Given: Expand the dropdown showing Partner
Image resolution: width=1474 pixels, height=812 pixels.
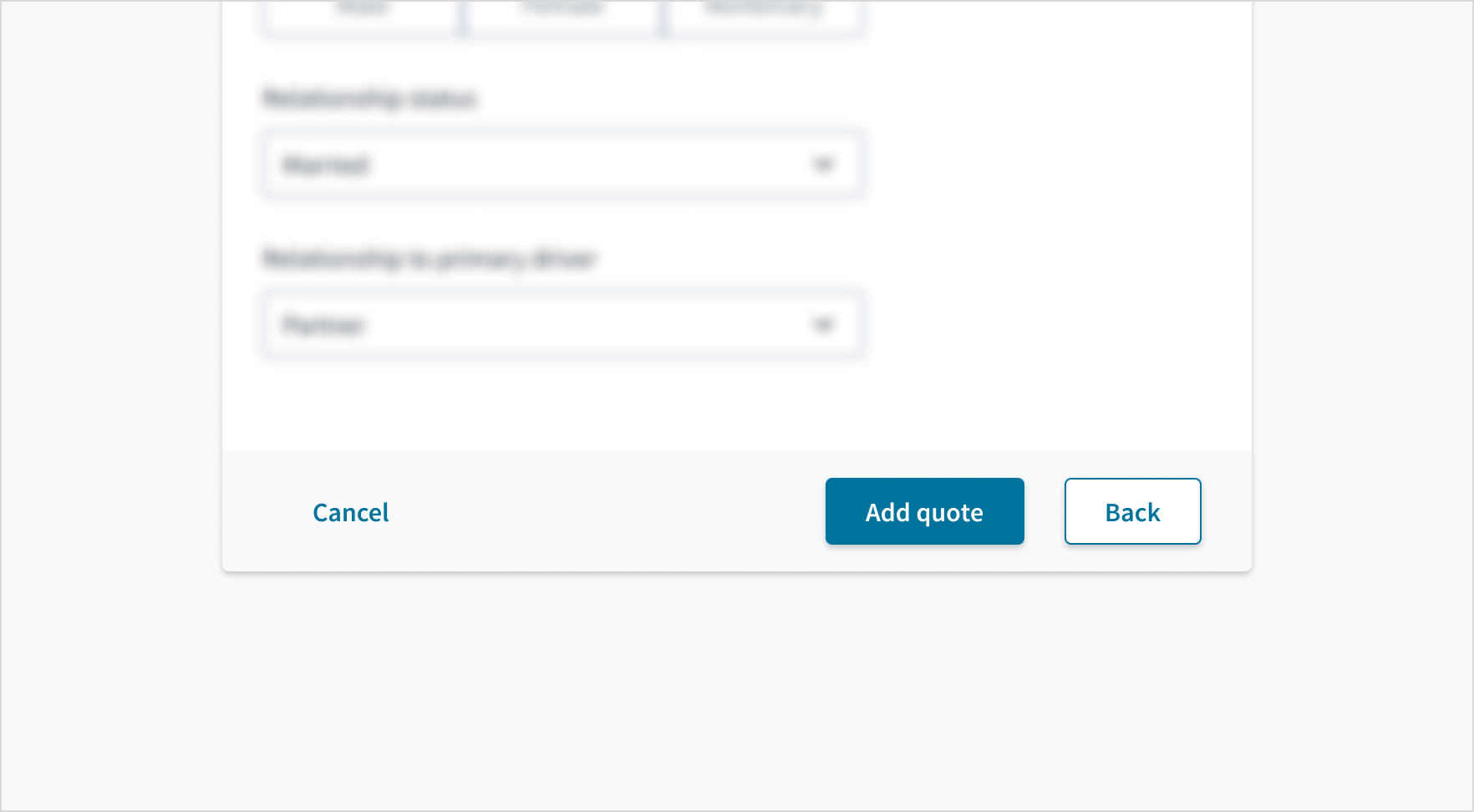Looking at the screenshot, I should [562, 325].
